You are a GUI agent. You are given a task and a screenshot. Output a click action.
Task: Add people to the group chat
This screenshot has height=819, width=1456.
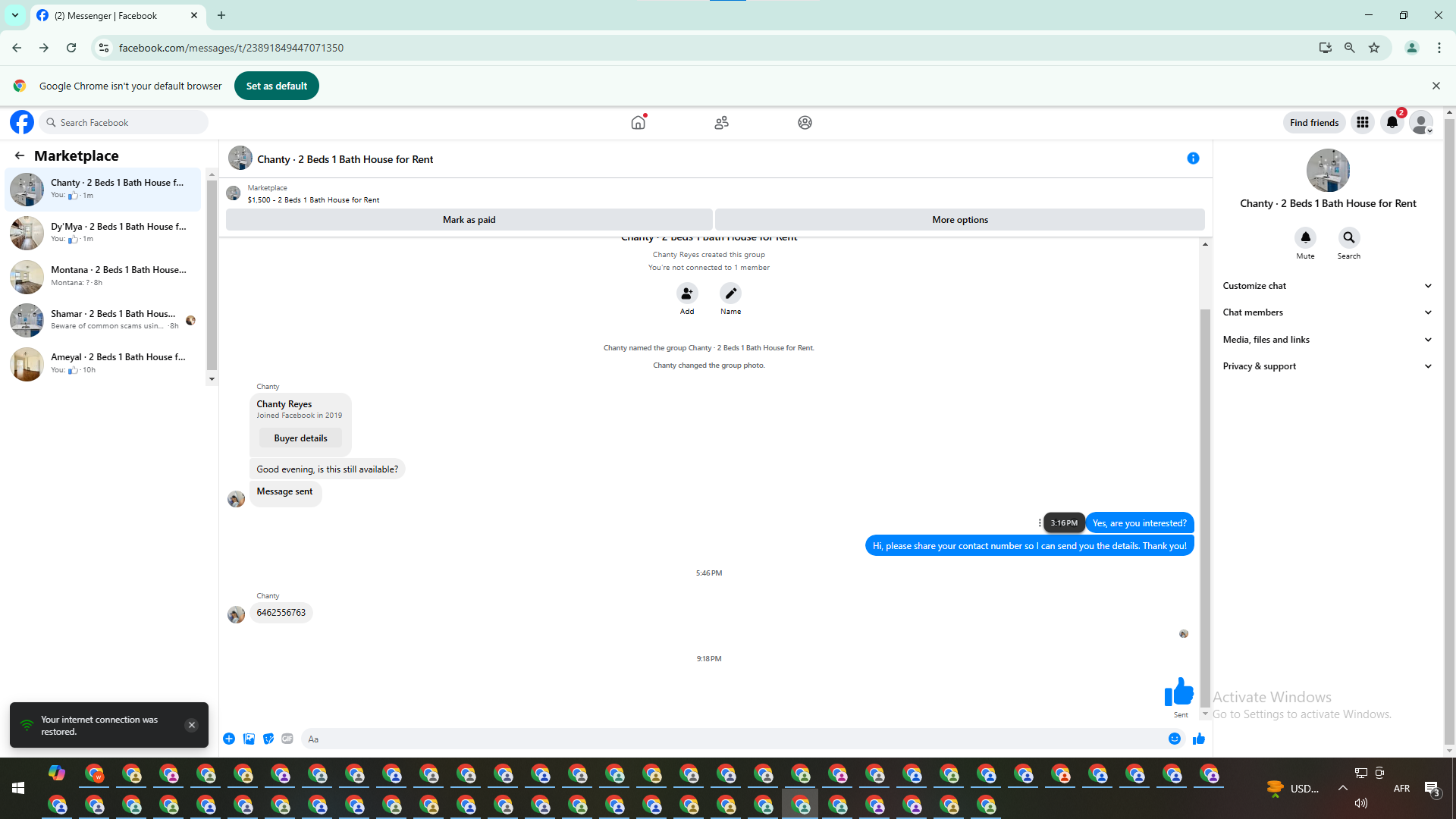click(687, 293)
